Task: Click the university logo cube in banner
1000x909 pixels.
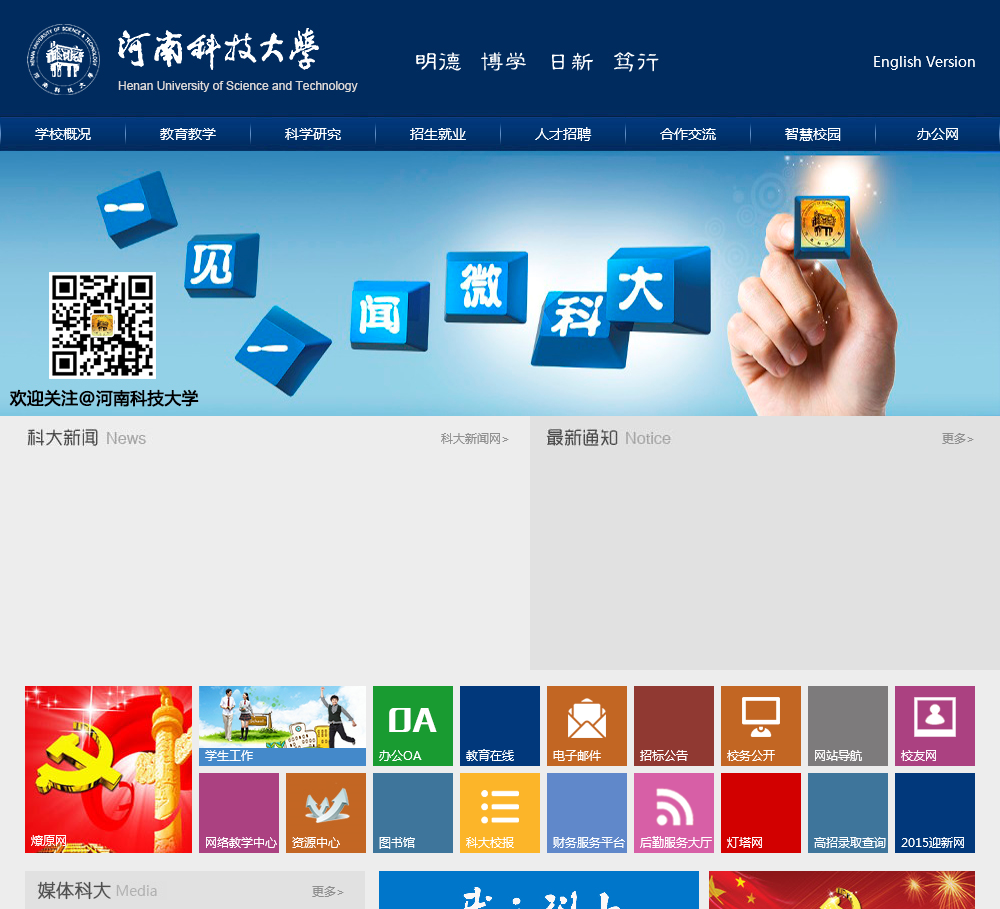Action: click(x=822, y=226)
